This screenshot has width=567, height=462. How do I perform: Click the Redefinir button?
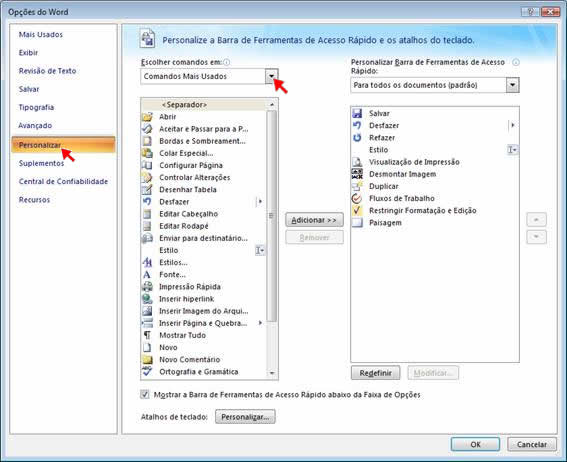pos(375,373)
